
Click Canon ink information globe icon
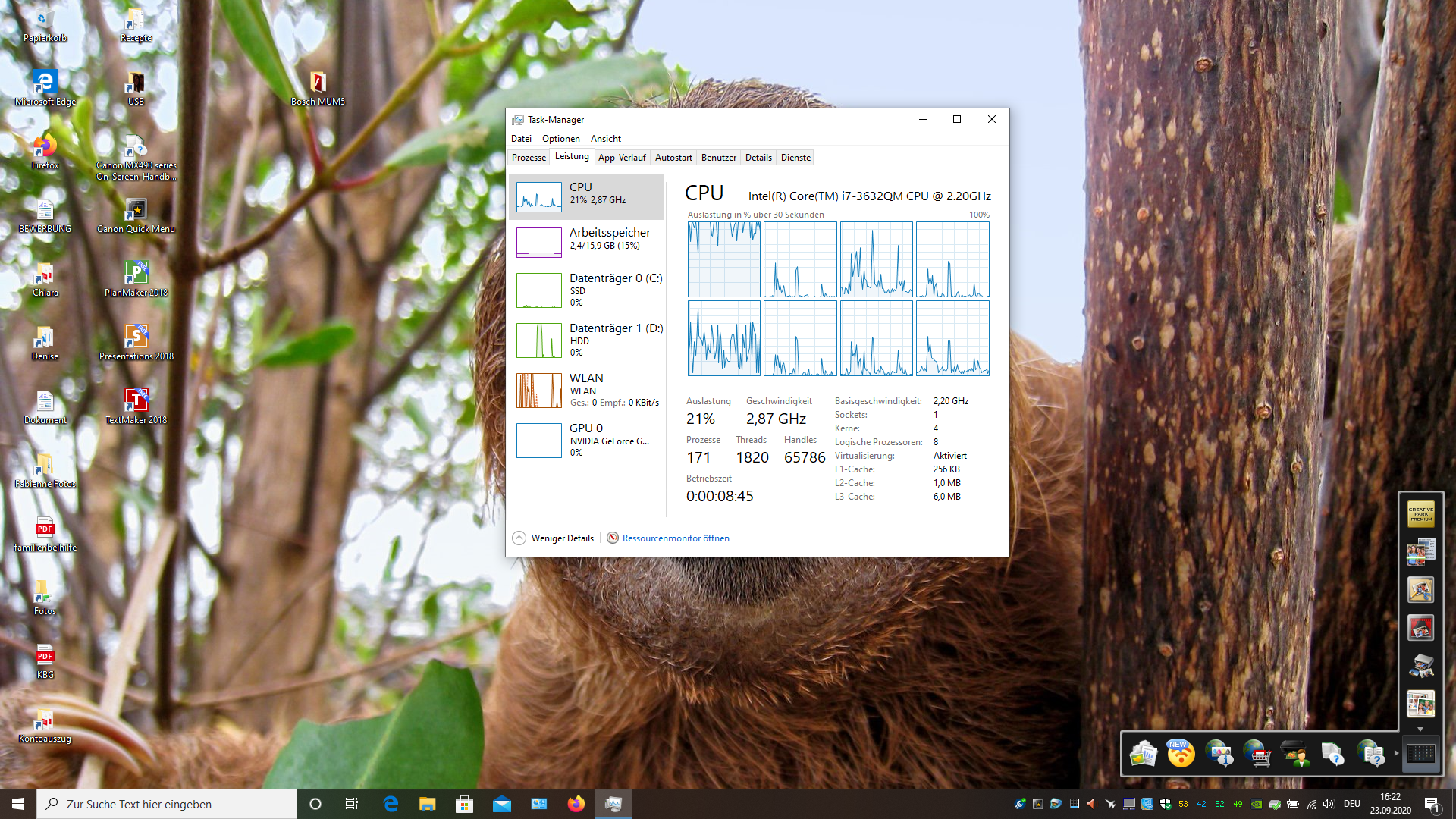pyautogui.click(x=1219, y=754)
